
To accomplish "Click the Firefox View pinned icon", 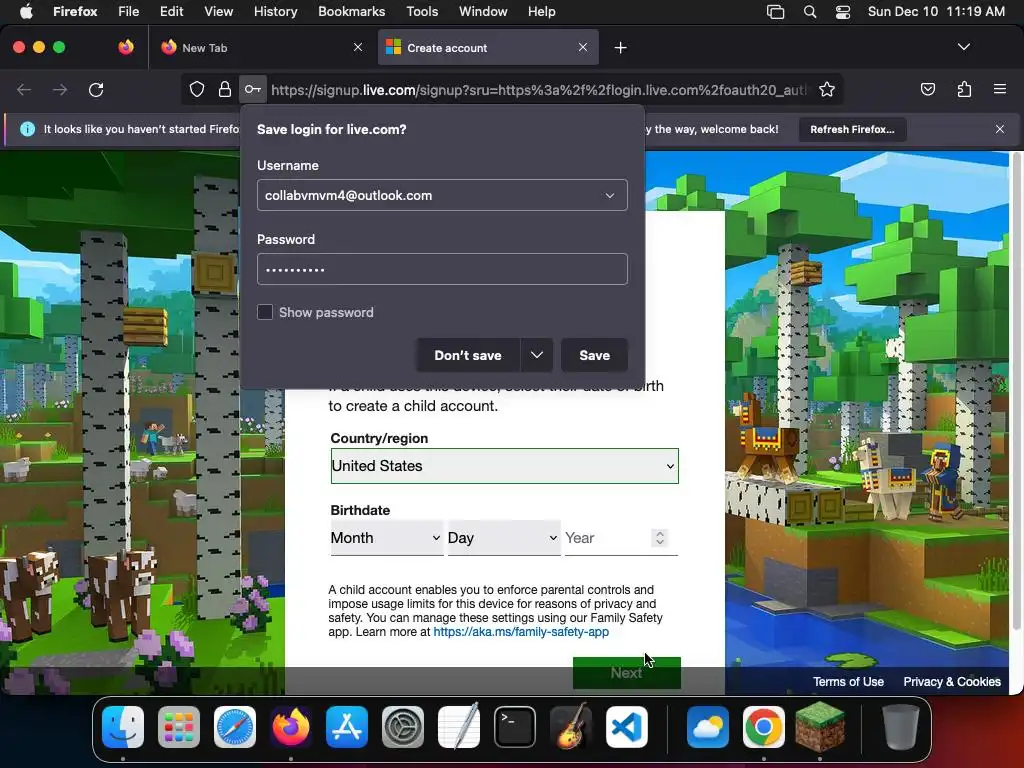I will click(126, 47).
